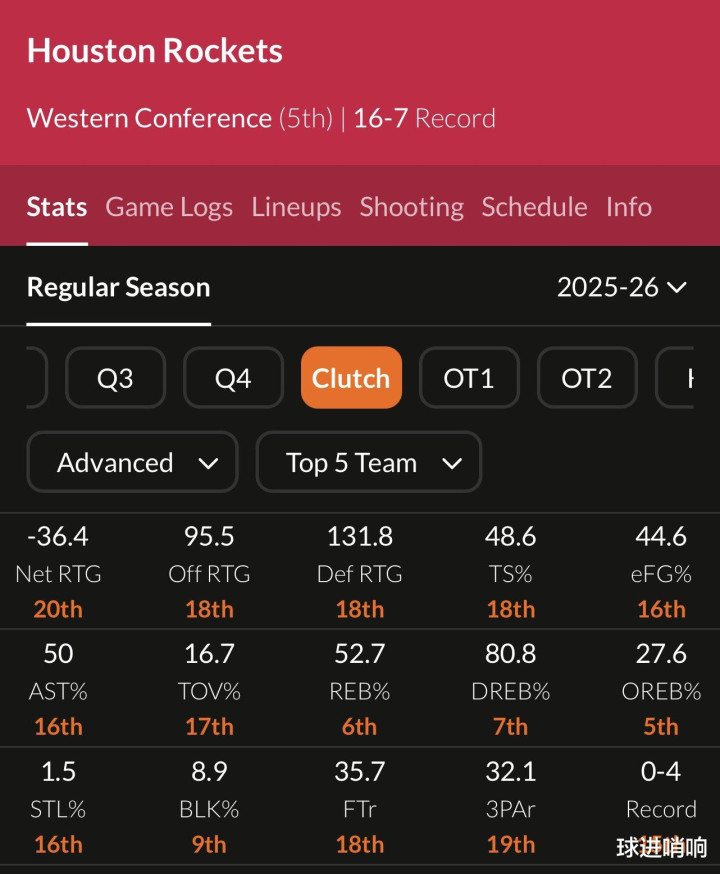Switch to the Lineups tab
720x874 pixels.
(x=296, y=207)
